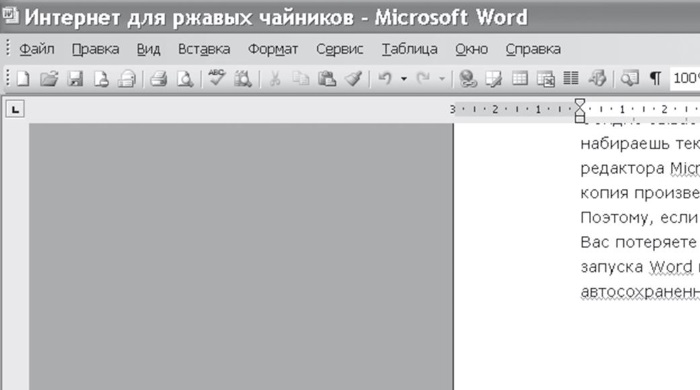
Task: Open the Окно menu
Action: pos(471,49)
